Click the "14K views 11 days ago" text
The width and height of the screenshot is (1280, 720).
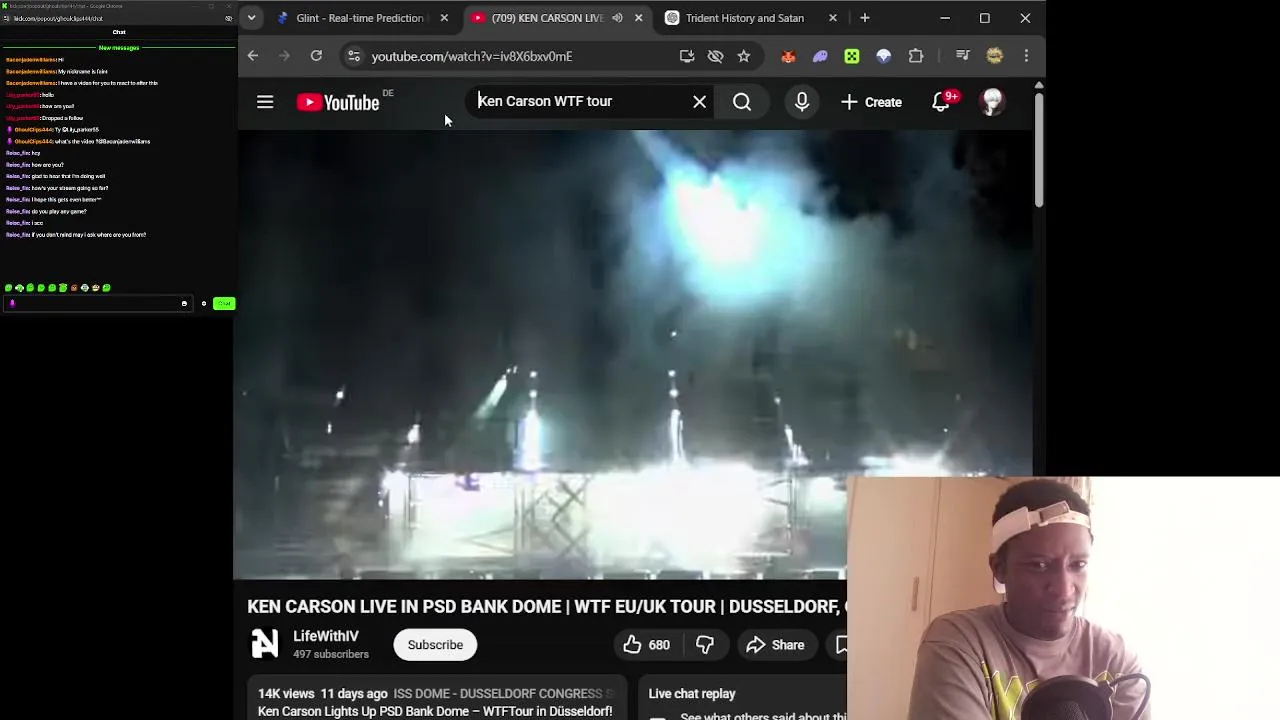(322, 693)
